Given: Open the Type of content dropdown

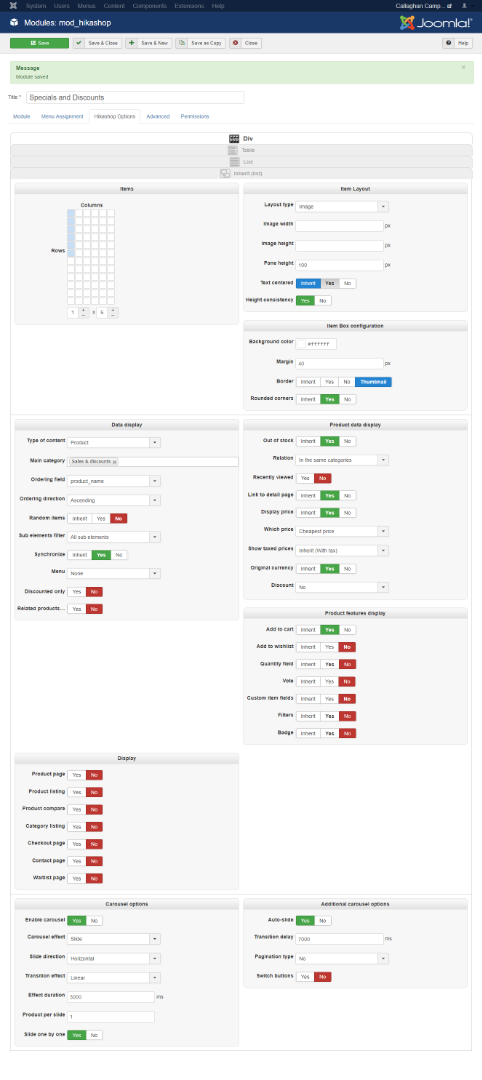Looking at the screenshot, I should point(114,442).
